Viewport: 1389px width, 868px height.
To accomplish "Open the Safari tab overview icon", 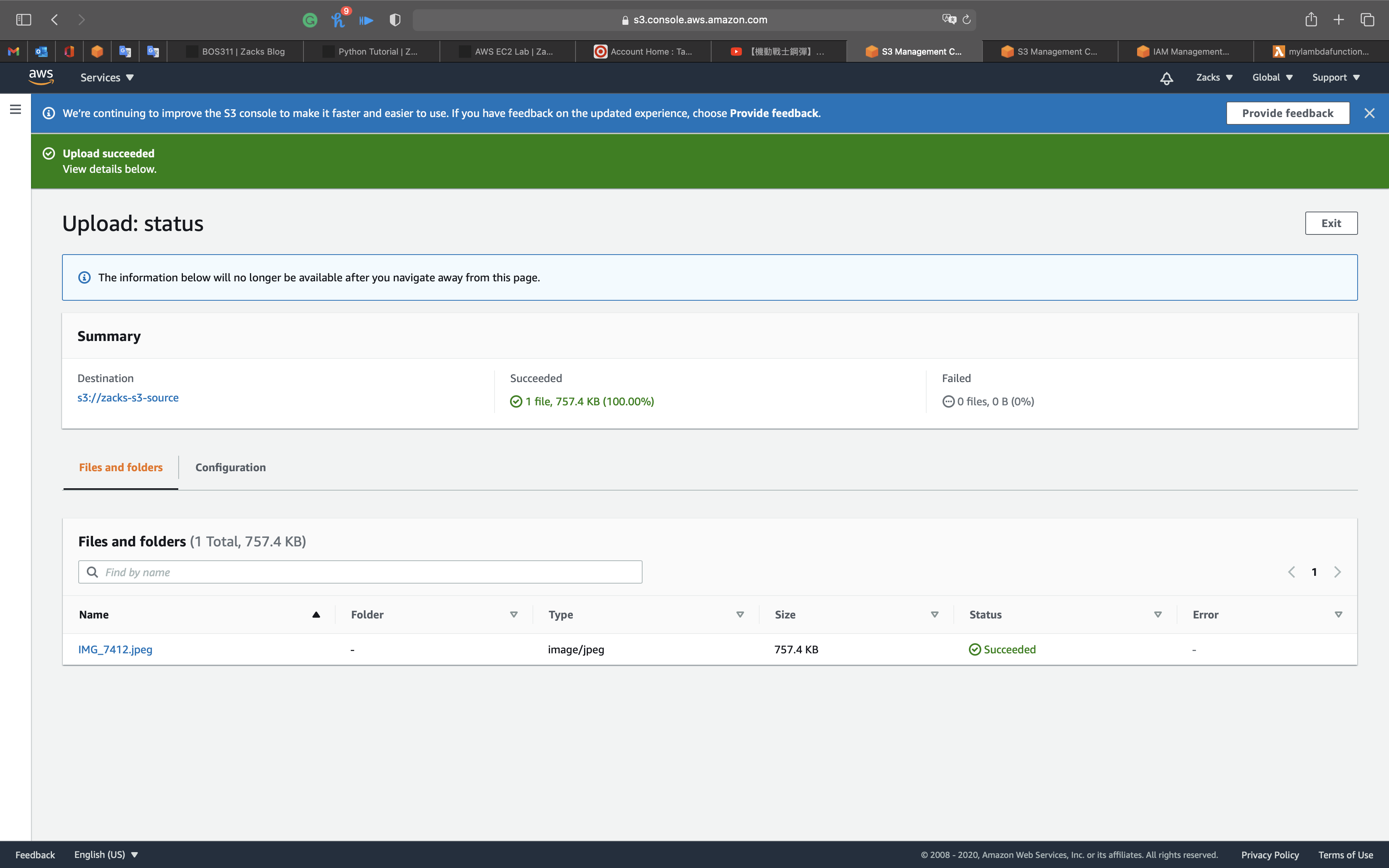I will [x=1367, y=20].
